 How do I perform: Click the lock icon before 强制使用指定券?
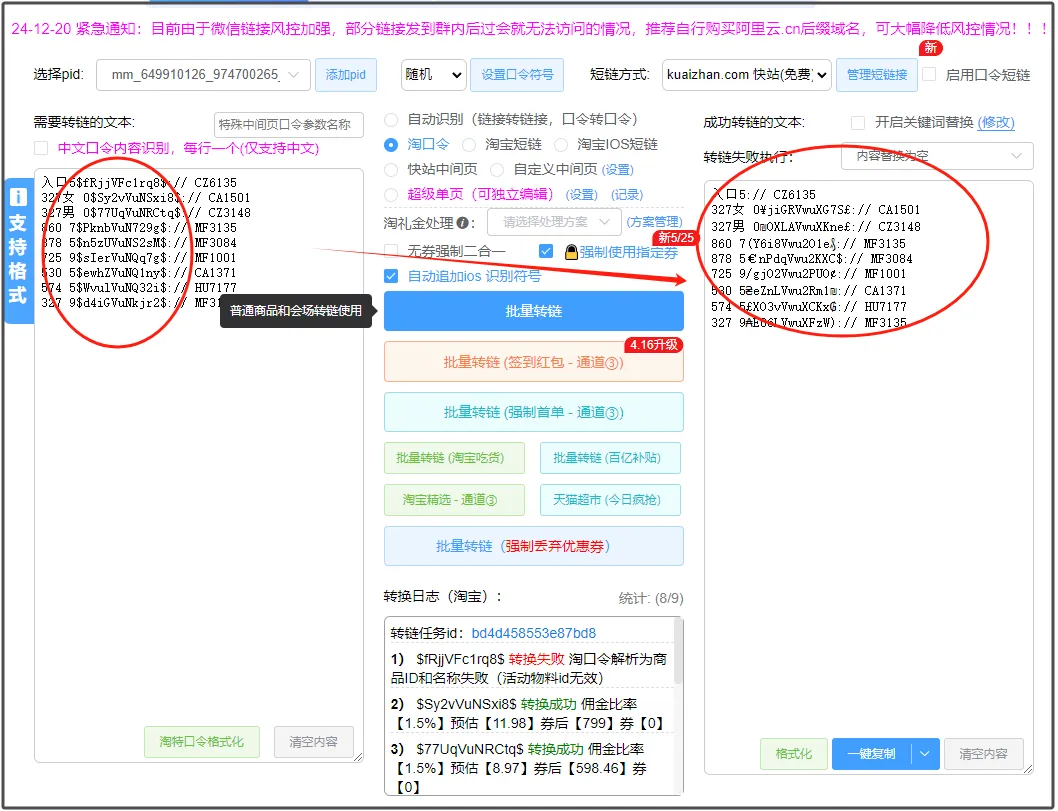pyautogui.click(x=571, y=252)
